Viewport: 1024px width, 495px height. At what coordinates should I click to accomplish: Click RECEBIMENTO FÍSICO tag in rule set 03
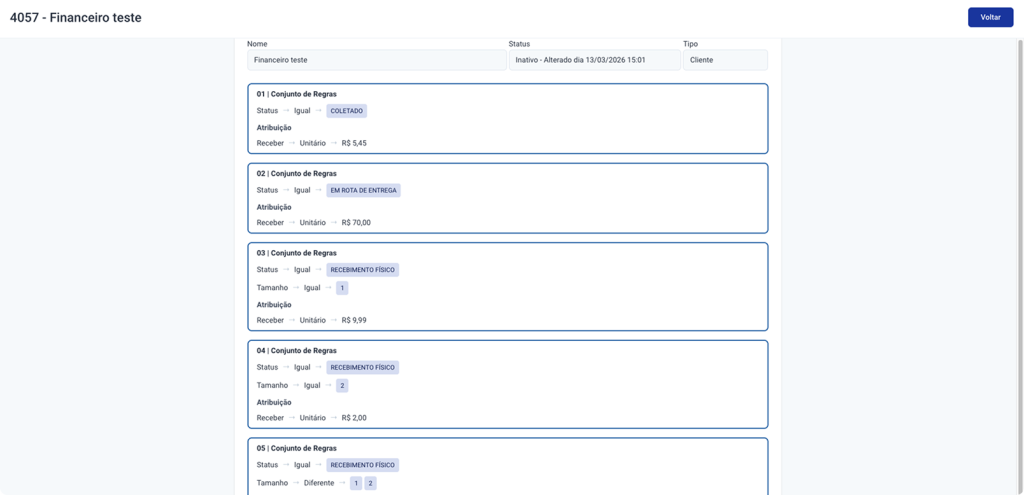tap(363, 270)
